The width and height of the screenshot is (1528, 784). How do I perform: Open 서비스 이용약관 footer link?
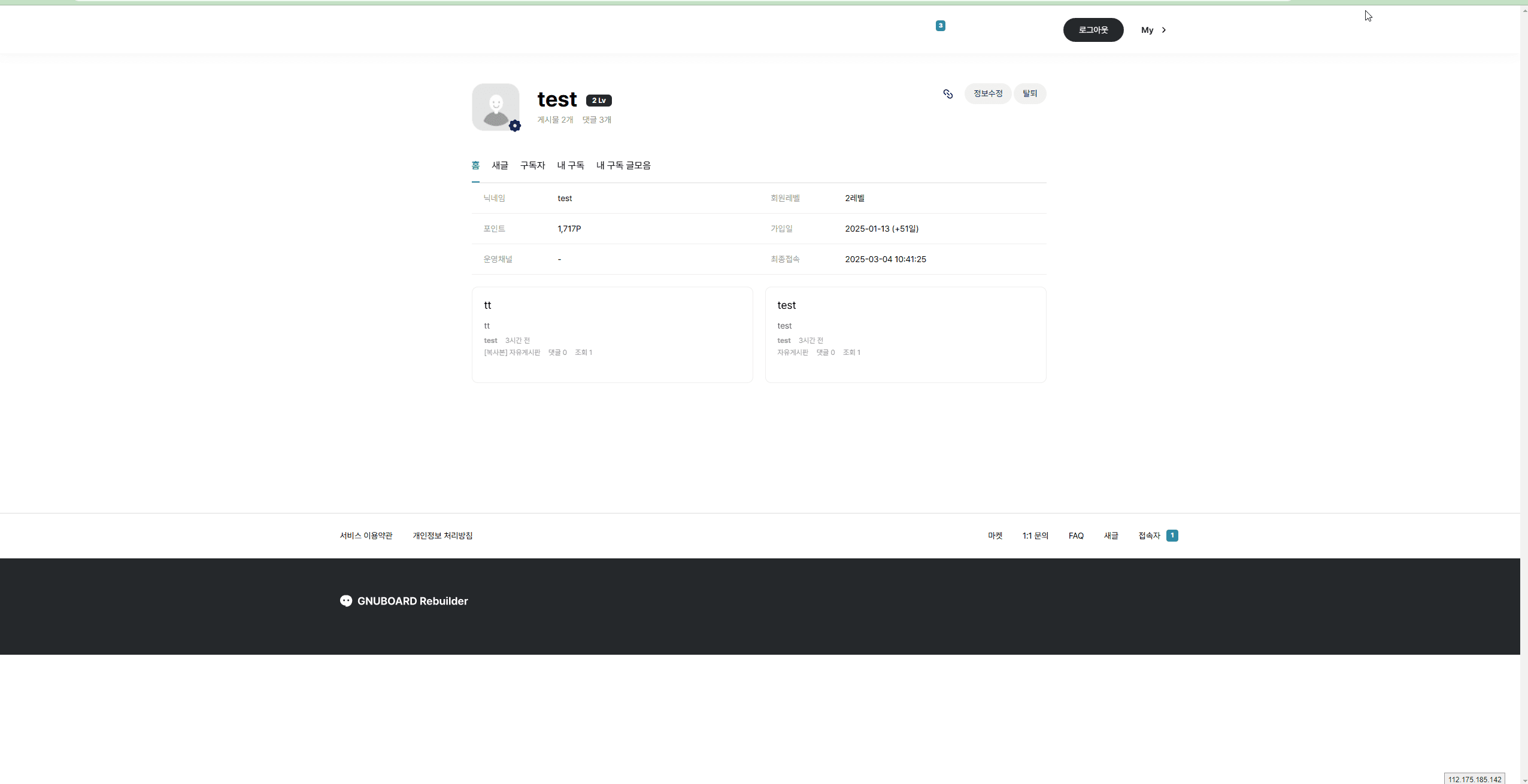click(366, 536)
